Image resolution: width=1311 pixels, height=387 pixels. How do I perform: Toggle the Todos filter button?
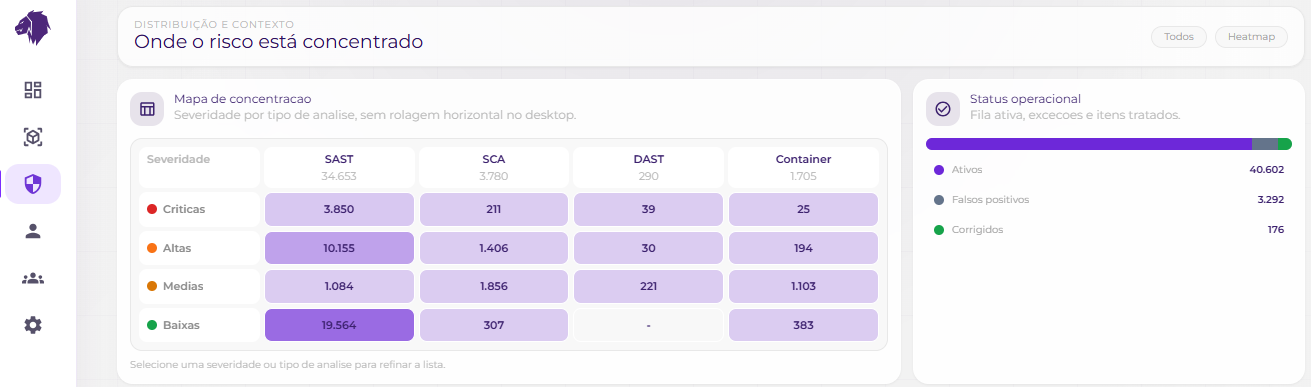(x=1179, y=37)
